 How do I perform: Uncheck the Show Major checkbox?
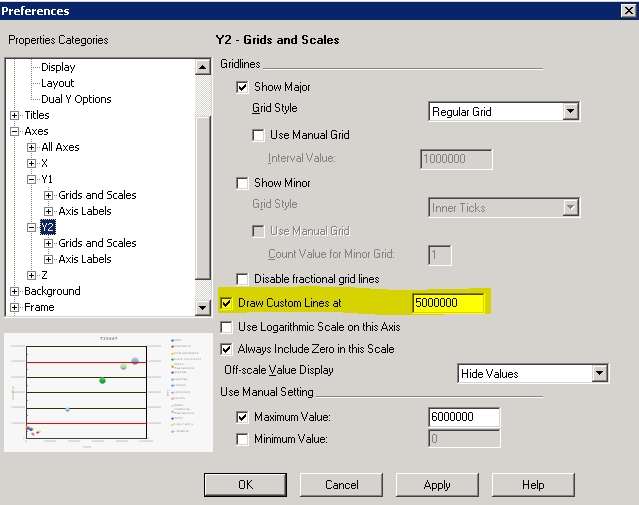(242, 87)
